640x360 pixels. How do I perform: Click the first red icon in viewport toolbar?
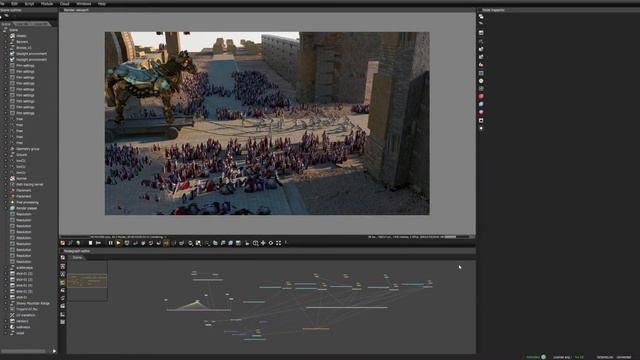[62, 243]
